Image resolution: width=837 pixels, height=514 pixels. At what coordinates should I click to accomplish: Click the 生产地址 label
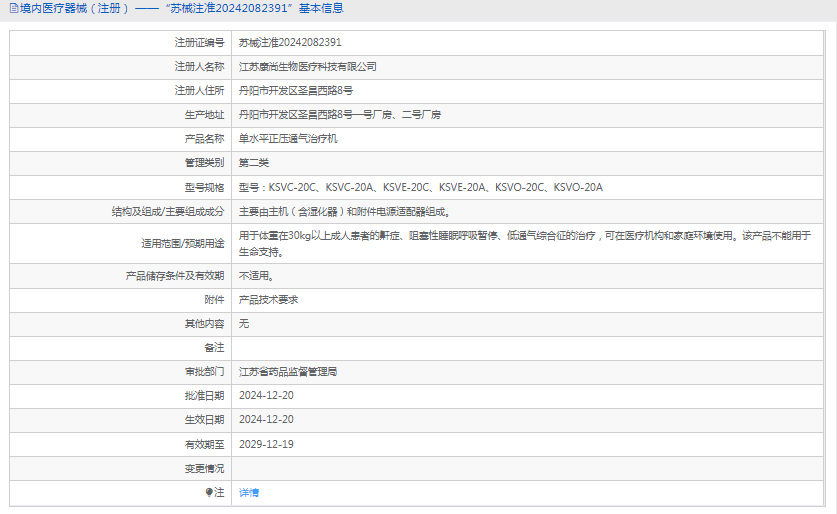click(x=204, y=115)
